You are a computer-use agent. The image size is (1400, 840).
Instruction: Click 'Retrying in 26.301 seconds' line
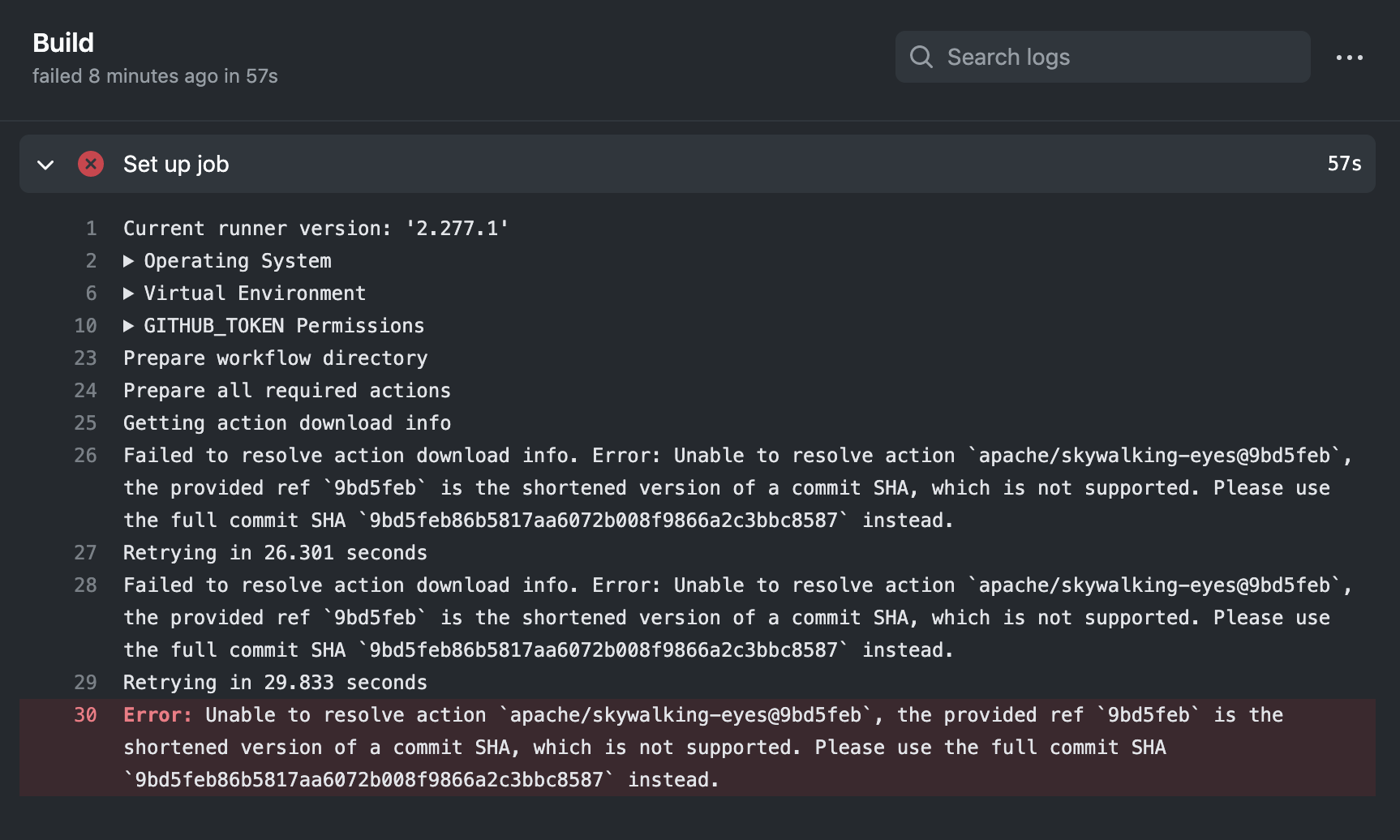pyautogui.click(x=275, y=553)
